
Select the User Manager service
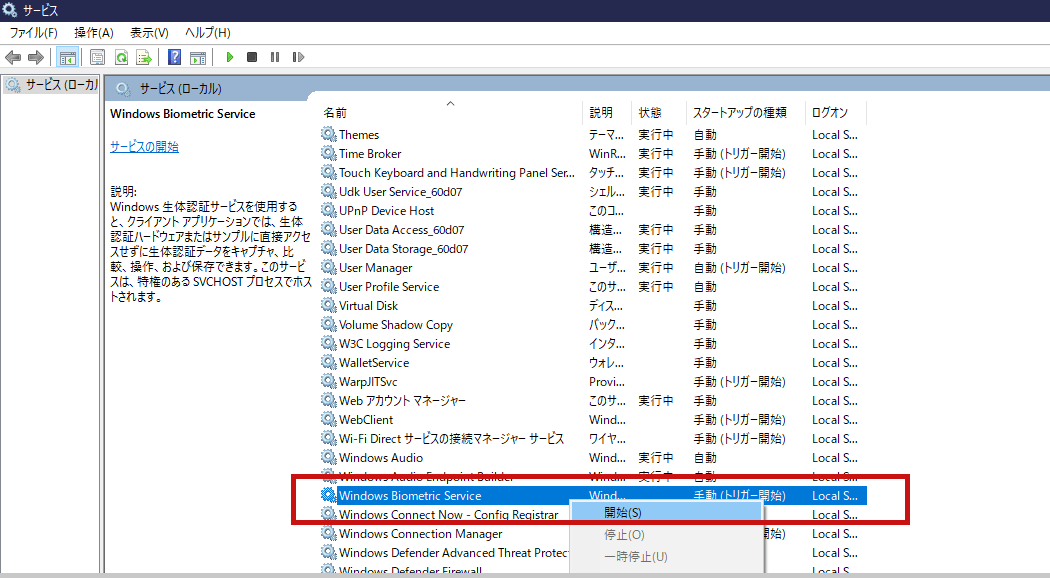tap(593, 268)
